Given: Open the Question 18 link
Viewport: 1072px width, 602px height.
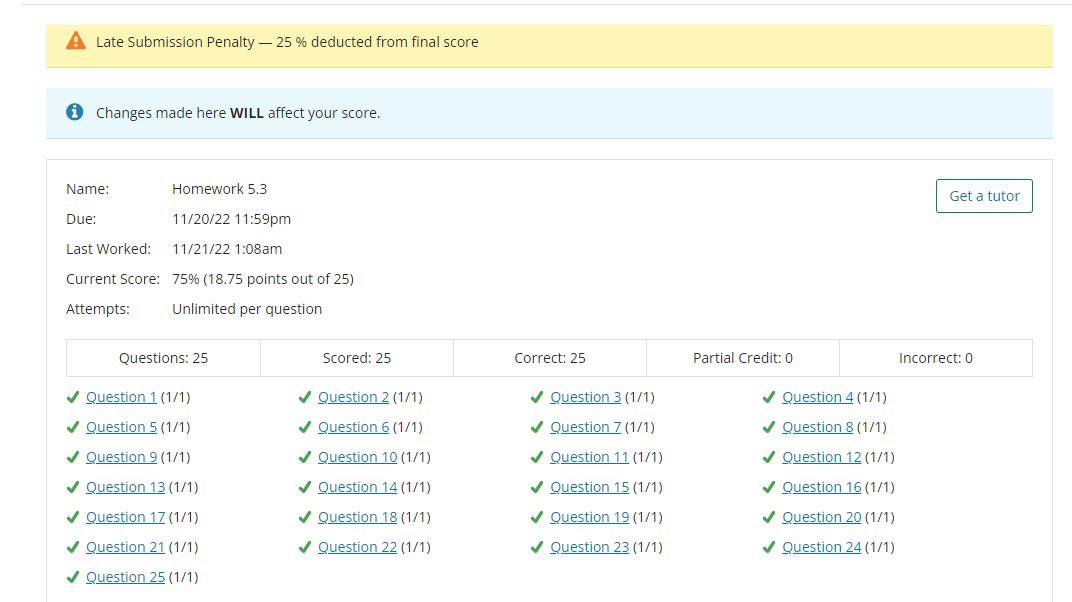Looking at the screenshot, I should click(358, 517).
